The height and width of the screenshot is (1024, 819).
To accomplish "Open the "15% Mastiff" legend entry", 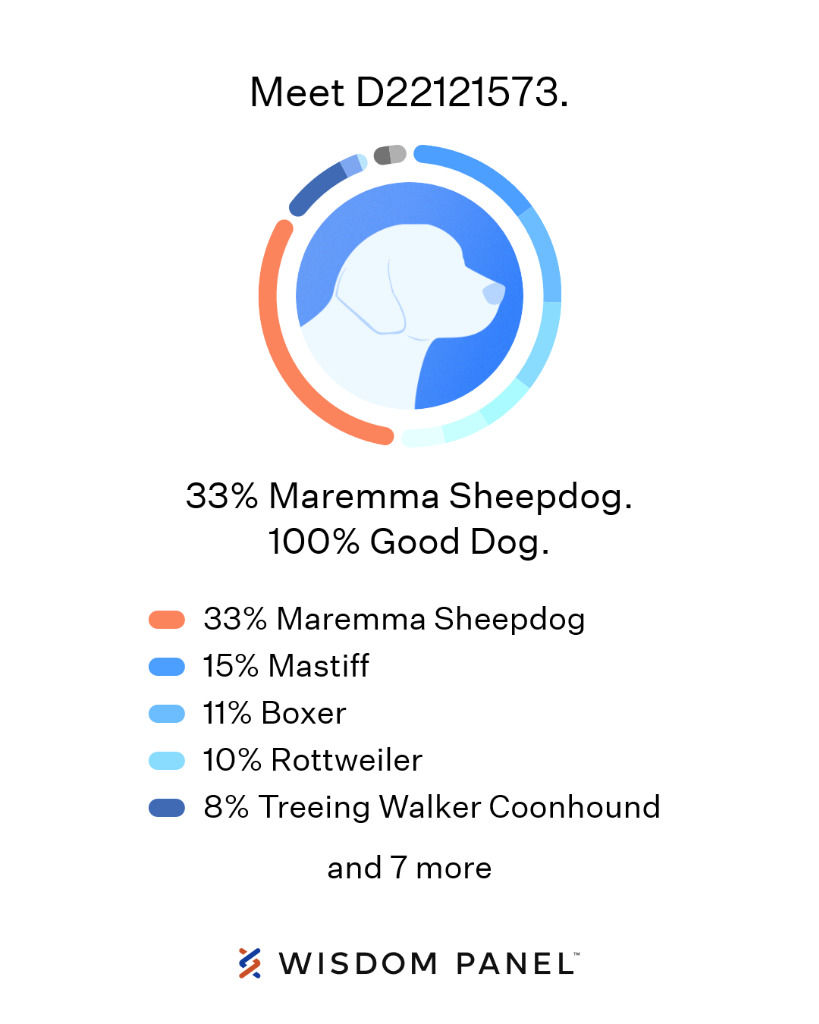I will [286, 666].
